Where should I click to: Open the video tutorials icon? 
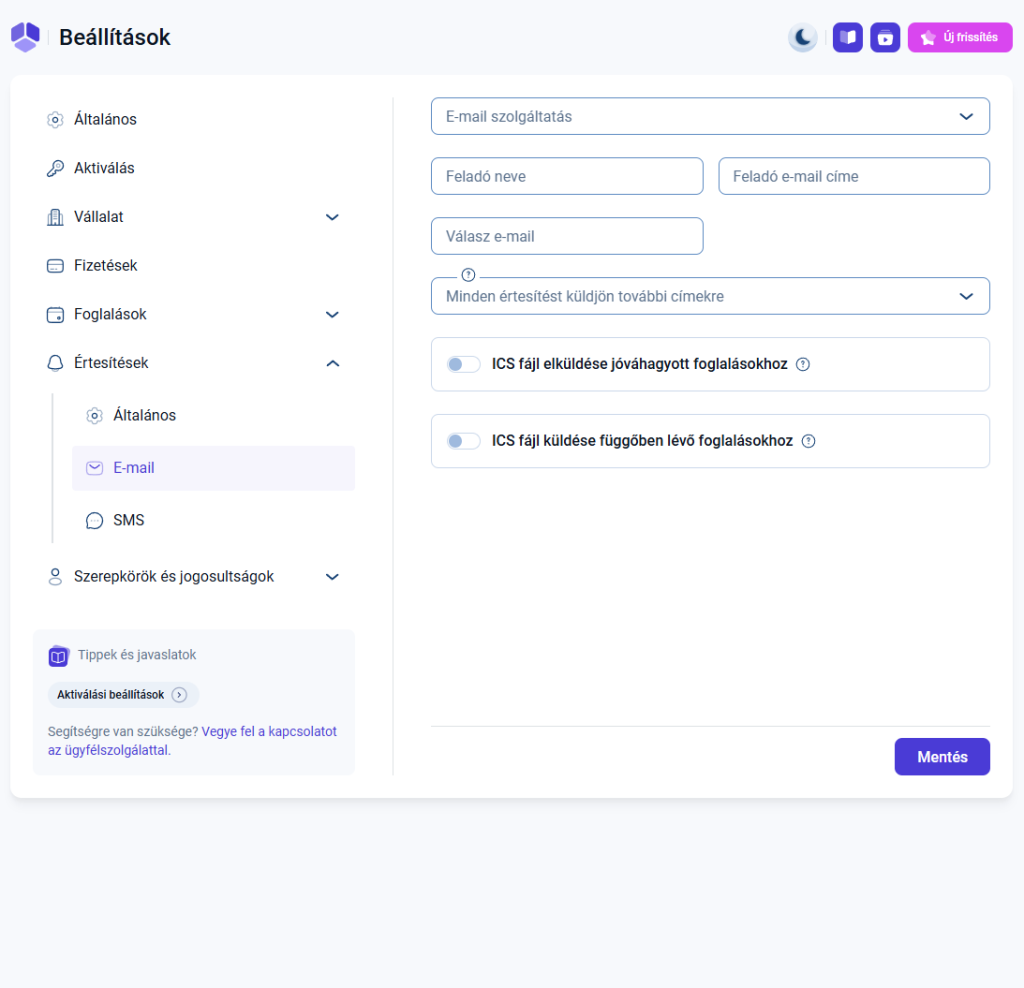885,38
